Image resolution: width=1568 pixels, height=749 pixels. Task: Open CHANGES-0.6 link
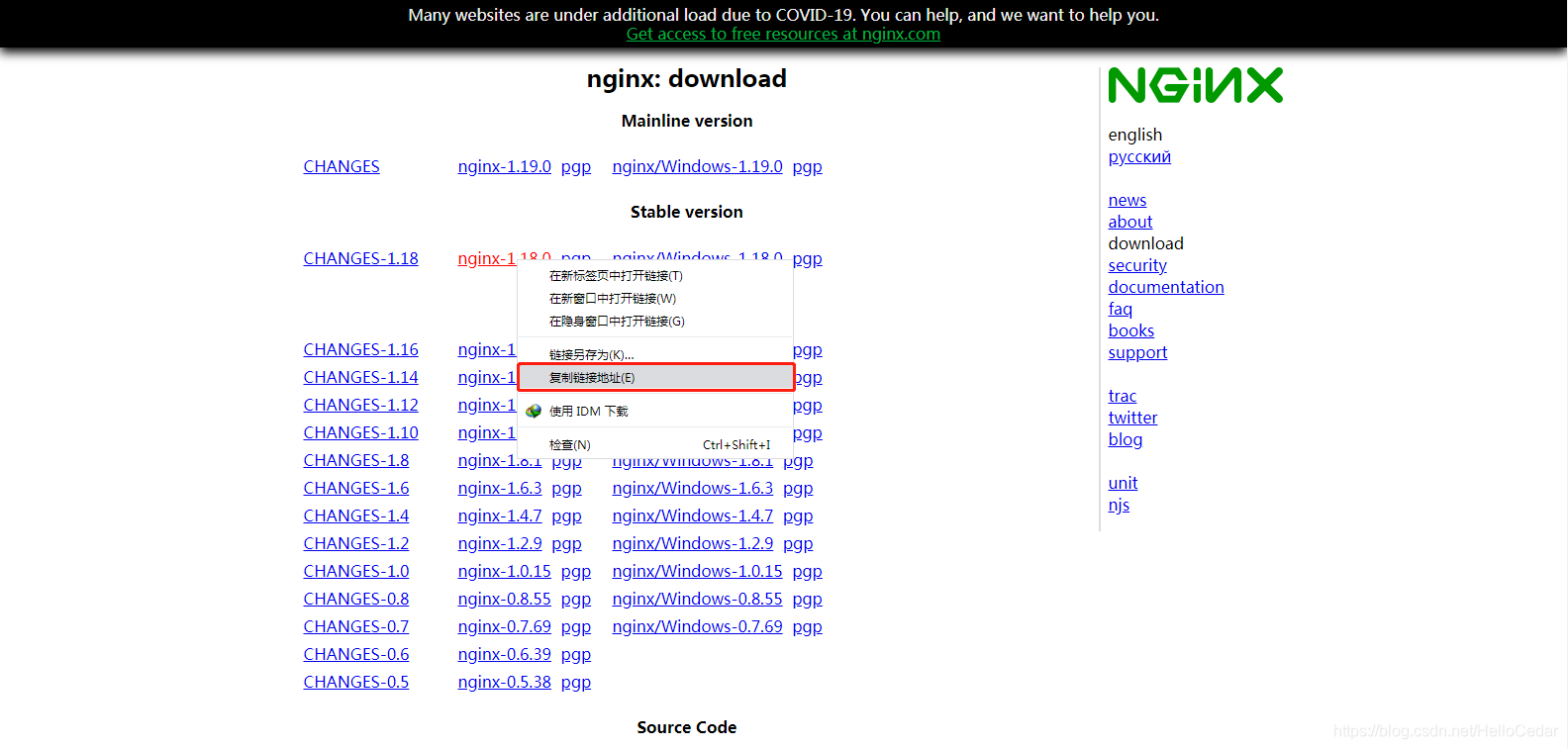(355, 654)
